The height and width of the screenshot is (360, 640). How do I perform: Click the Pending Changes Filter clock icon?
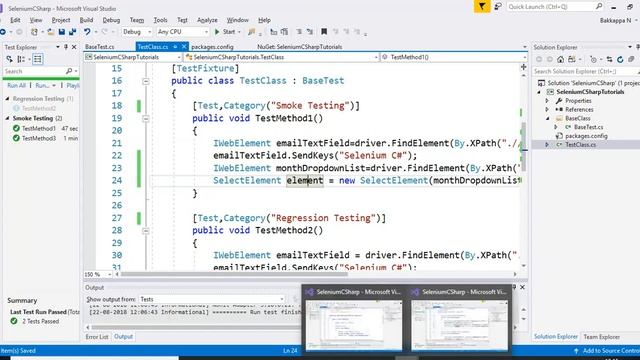click(x=593, y=60)
